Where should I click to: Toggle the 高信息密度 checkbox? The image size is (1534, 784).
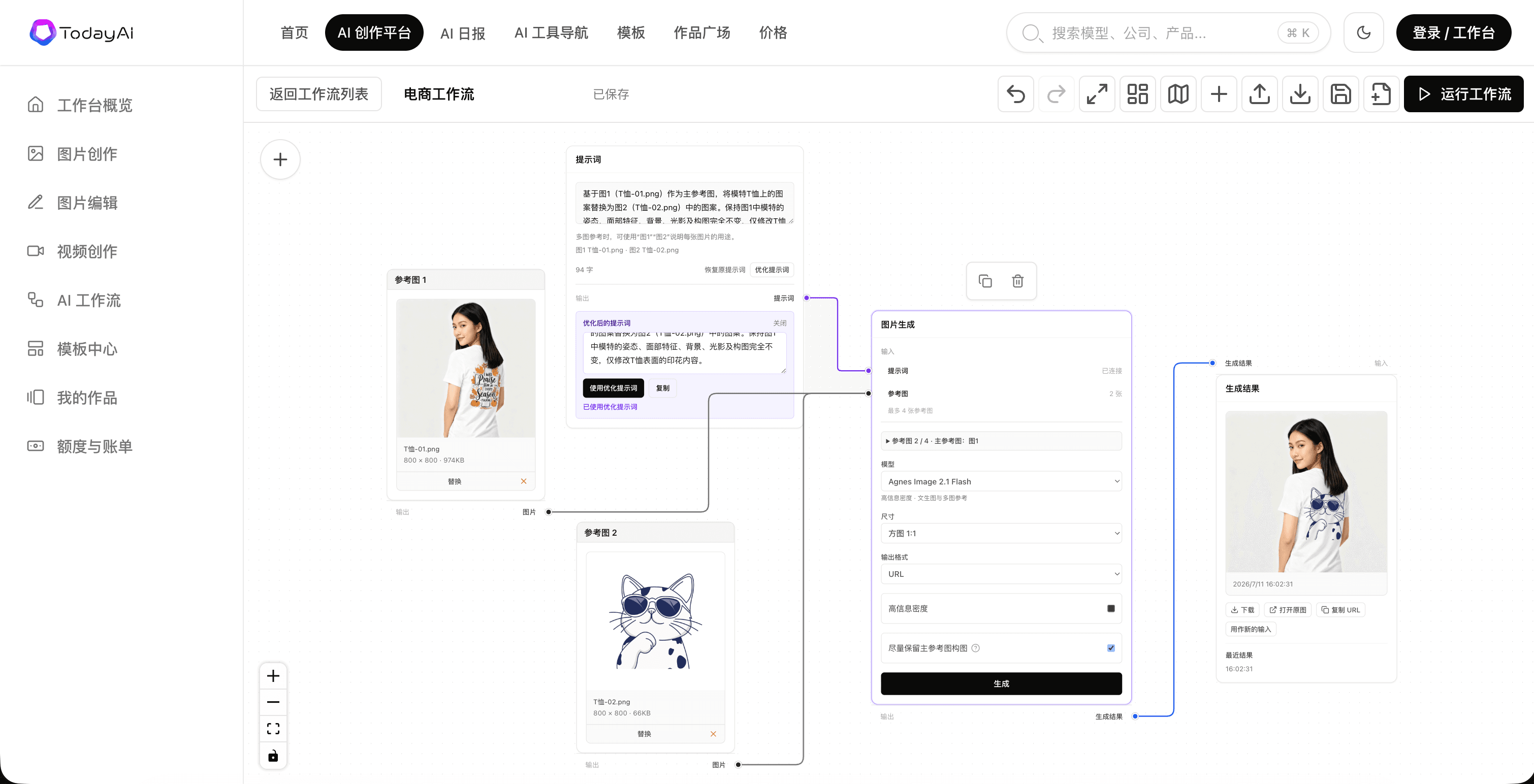[1110, 608]
